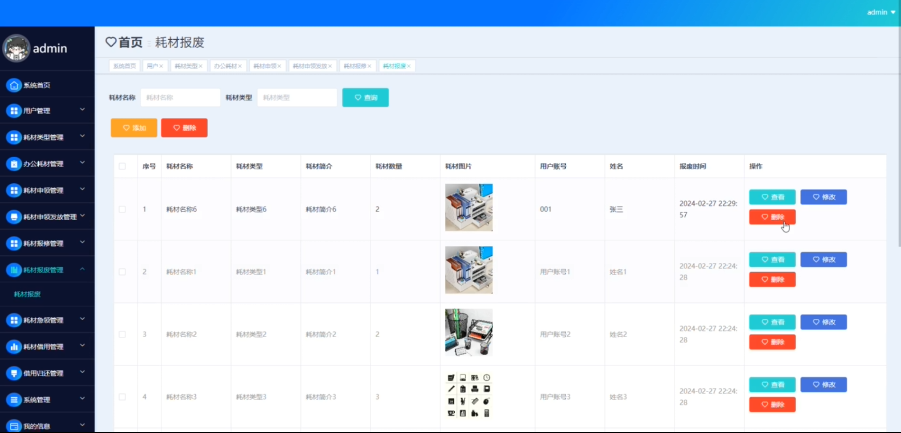The image size is (901, 433).
Task: Click the 张三 name cell
Action: click(x=615, y=209)
